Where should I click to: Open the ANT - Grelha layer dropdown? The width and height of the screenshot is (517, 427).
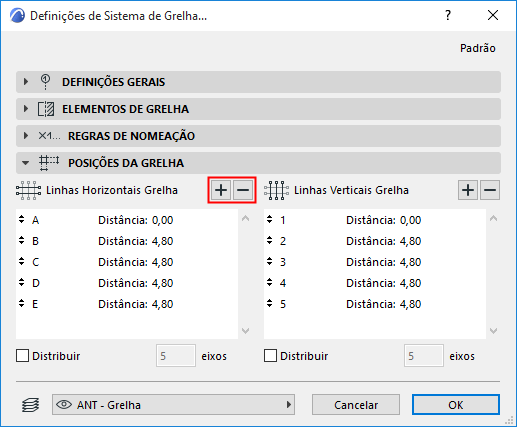173,405
